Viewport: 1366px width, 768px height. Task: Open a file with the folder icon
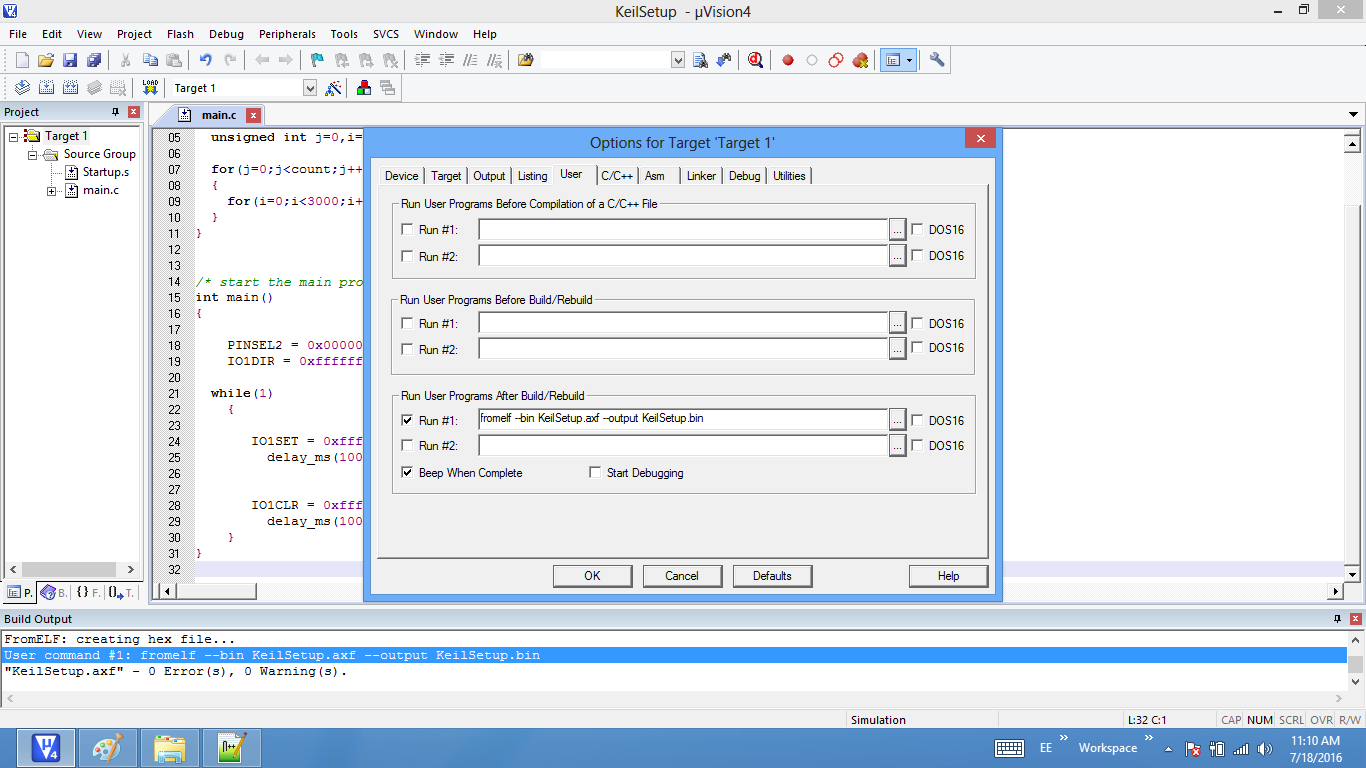pos(46,60)
